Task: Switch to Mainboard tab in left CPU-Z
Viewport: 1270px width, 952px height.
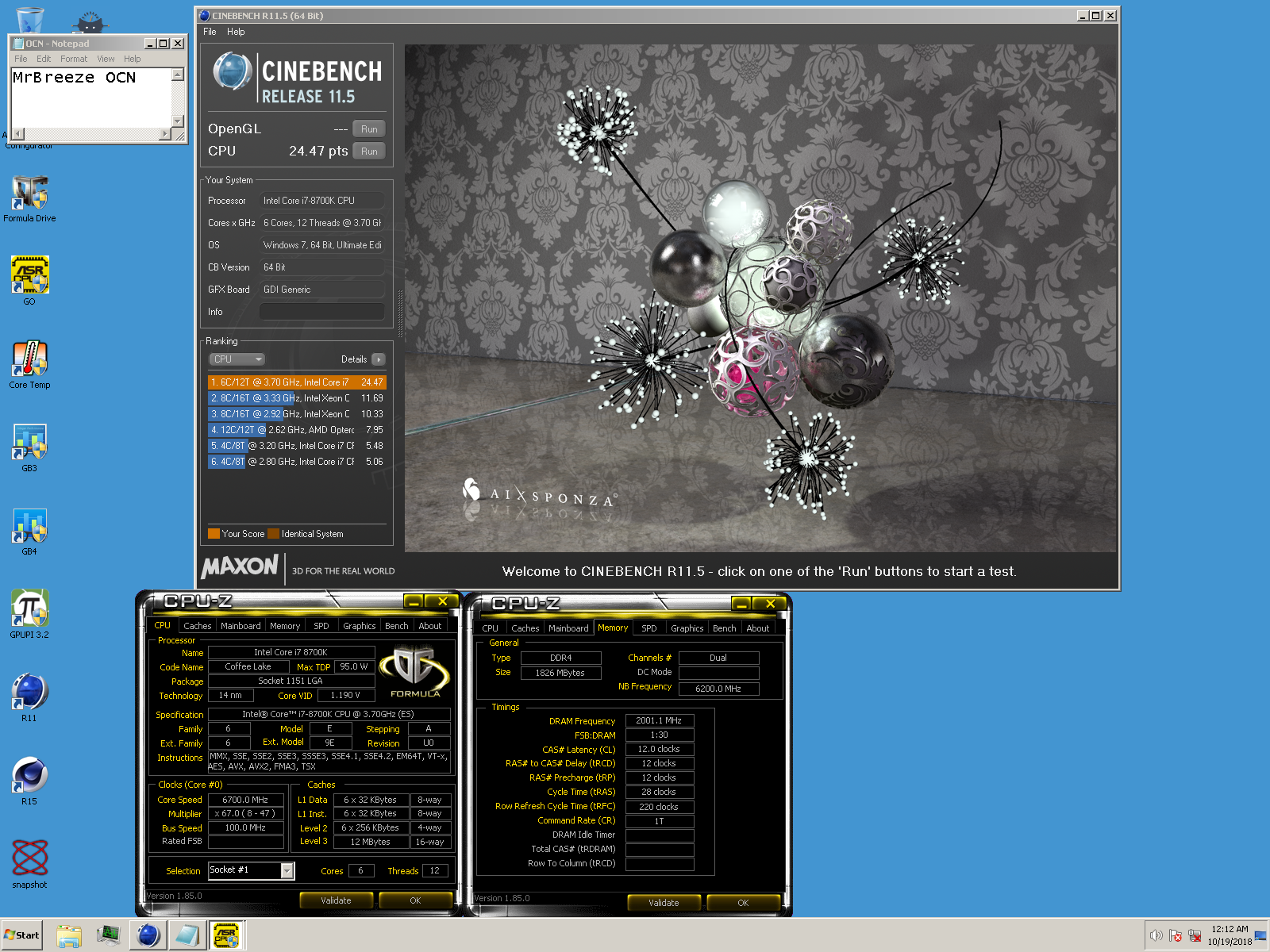Action: [x=241, y=626]
